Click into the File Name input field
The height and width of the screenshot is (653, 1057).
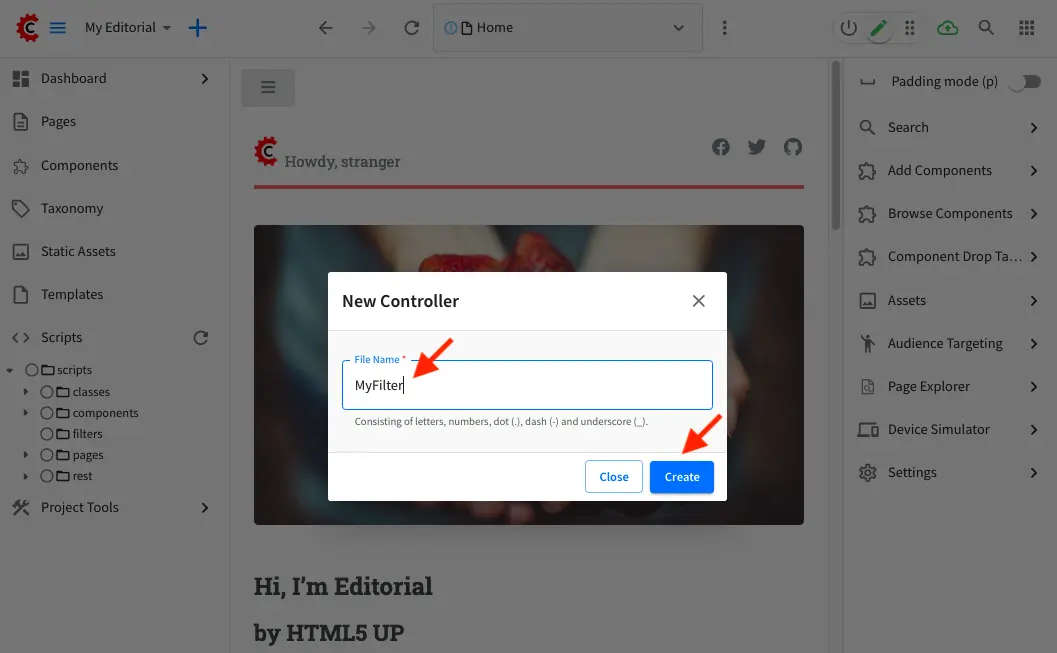[x=527, y=385]
